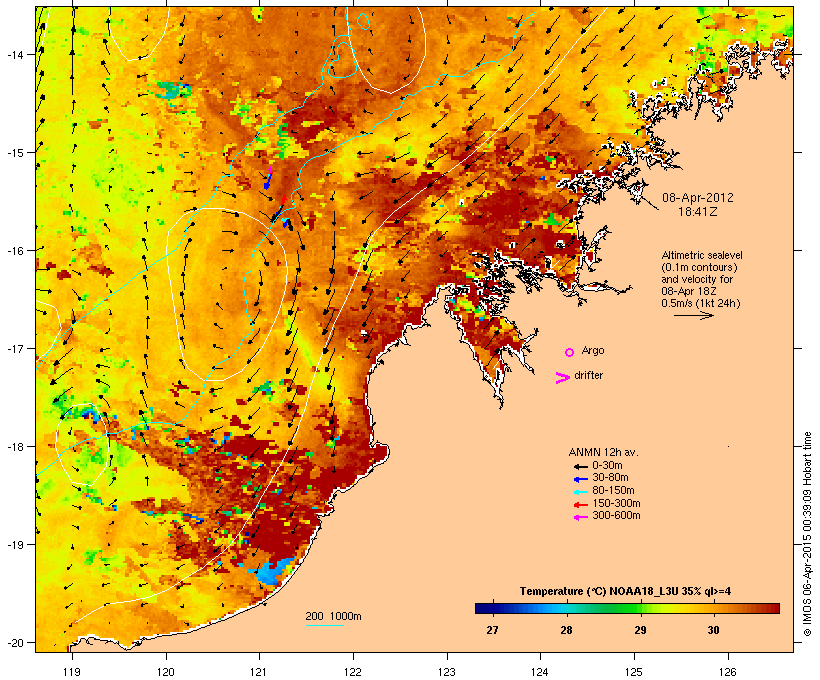Click the 'Altimetric sealevel' text line
820x680 pixels.
[702, 255]
